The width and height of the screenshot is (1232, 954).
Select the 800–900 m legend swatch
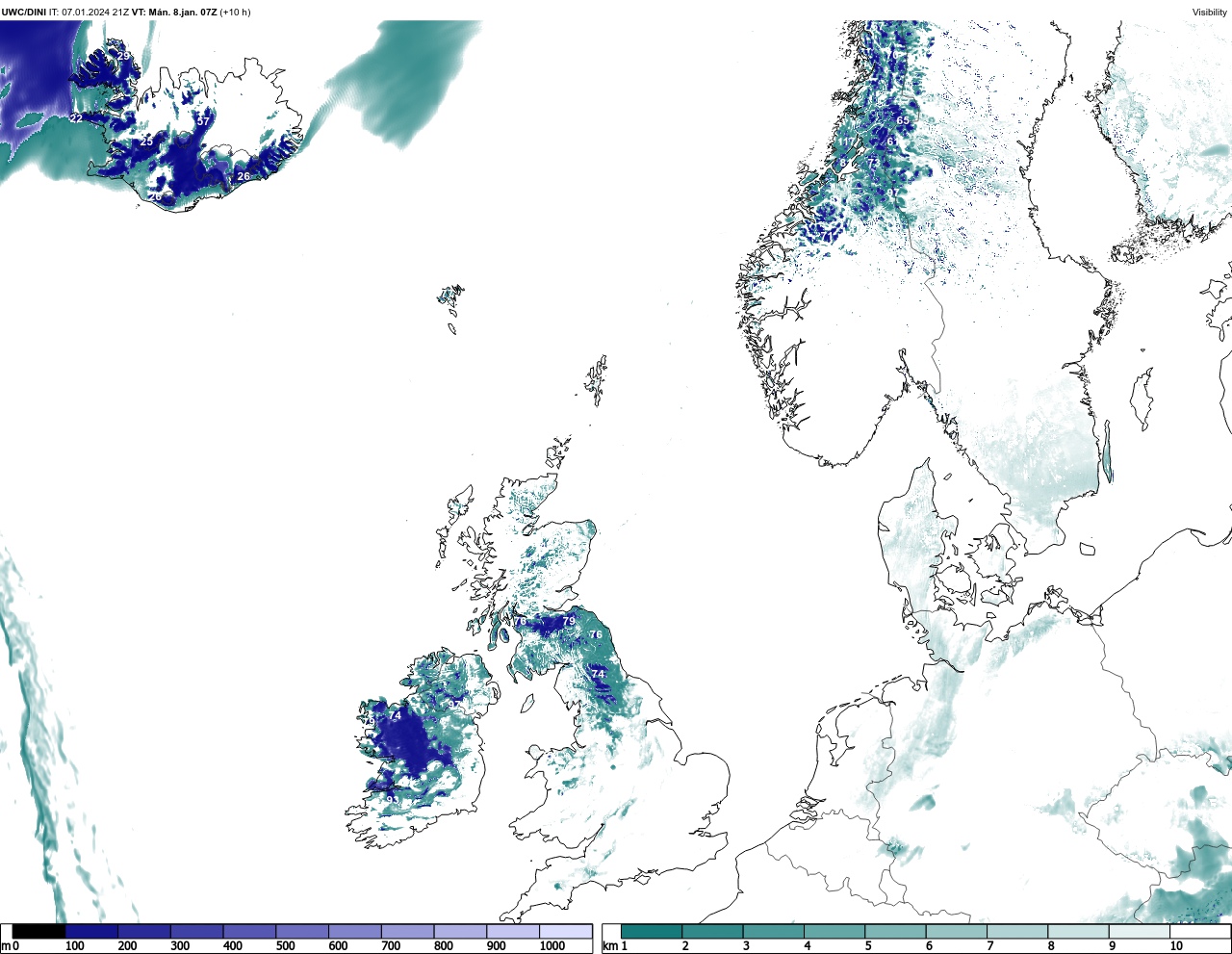click(460, 931)
